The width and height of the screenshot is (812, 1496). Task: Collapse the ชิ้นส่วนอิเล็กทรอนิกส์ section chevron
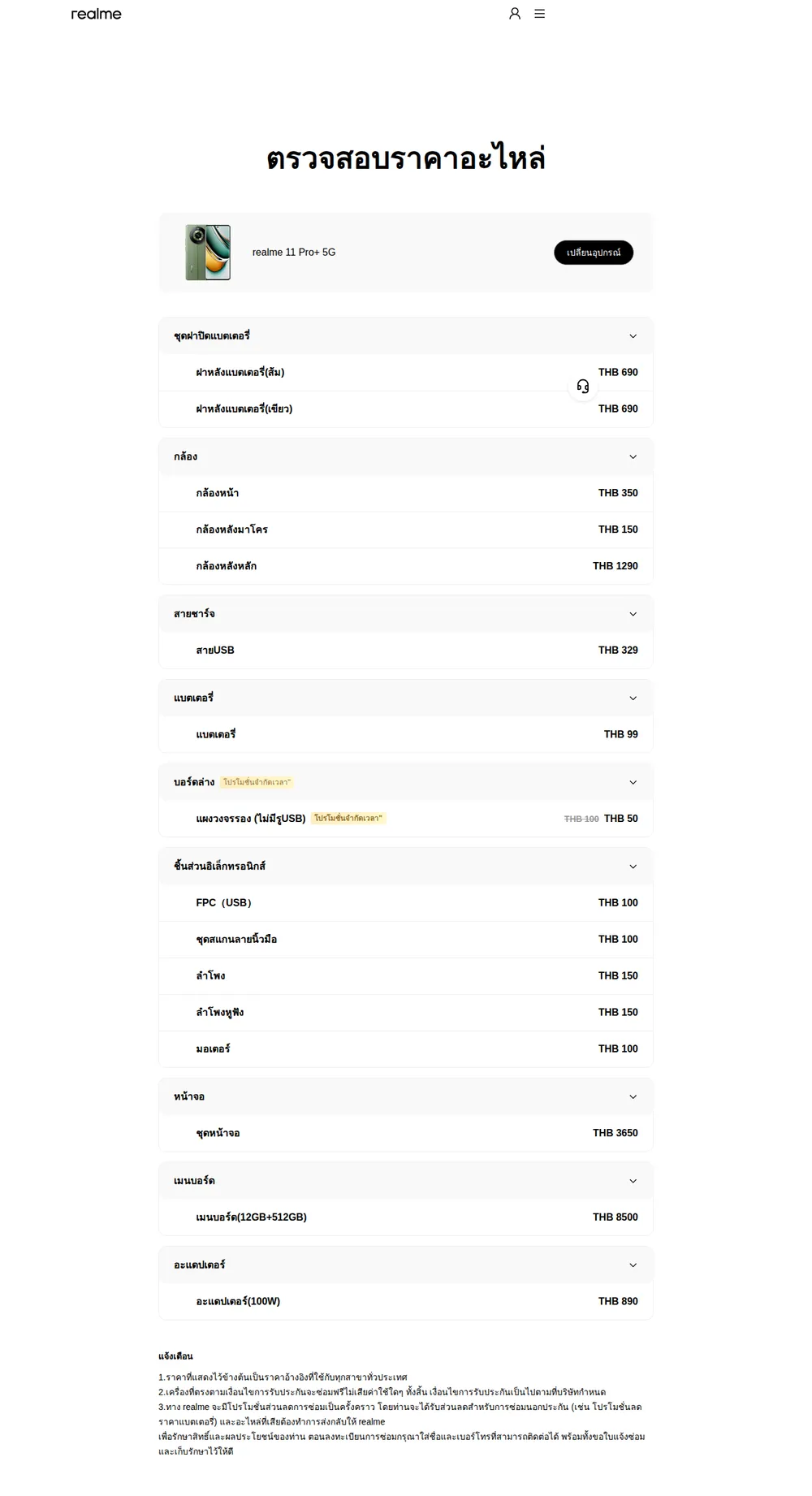tap(633, 867)
